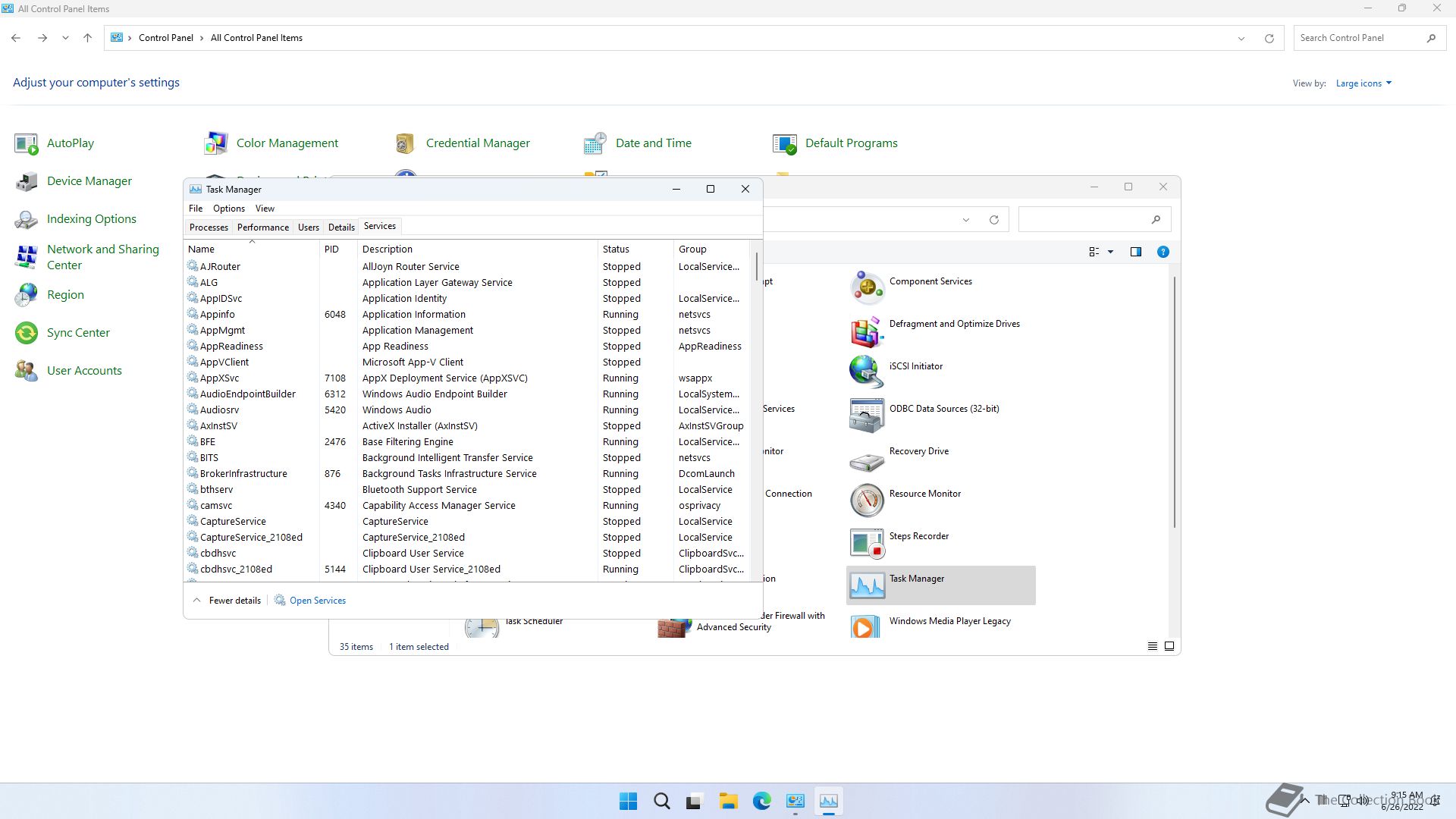Expand view layout options in tools window
Viewport: 1456px width, 819px height.
(1110, 252)
